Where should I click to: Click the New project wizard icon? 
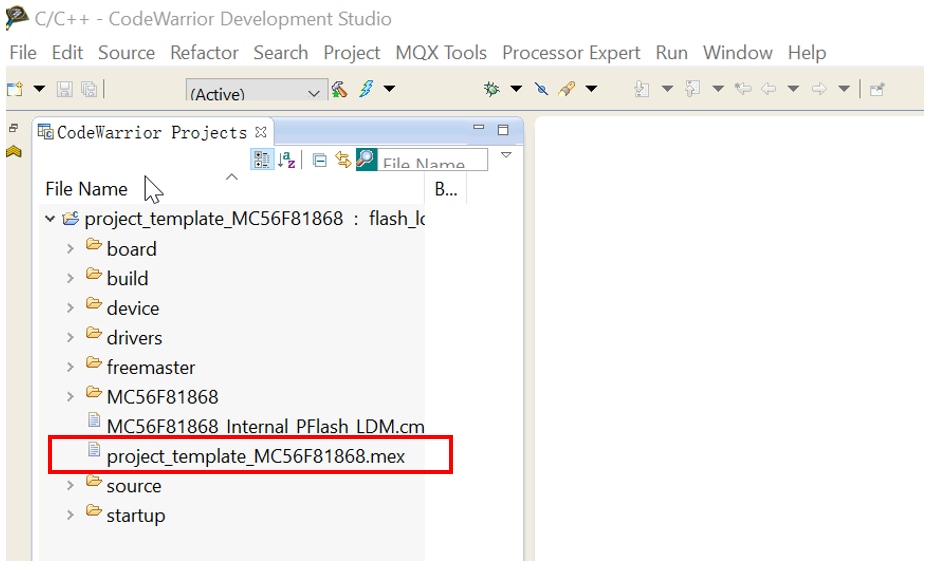coord(16,89)
